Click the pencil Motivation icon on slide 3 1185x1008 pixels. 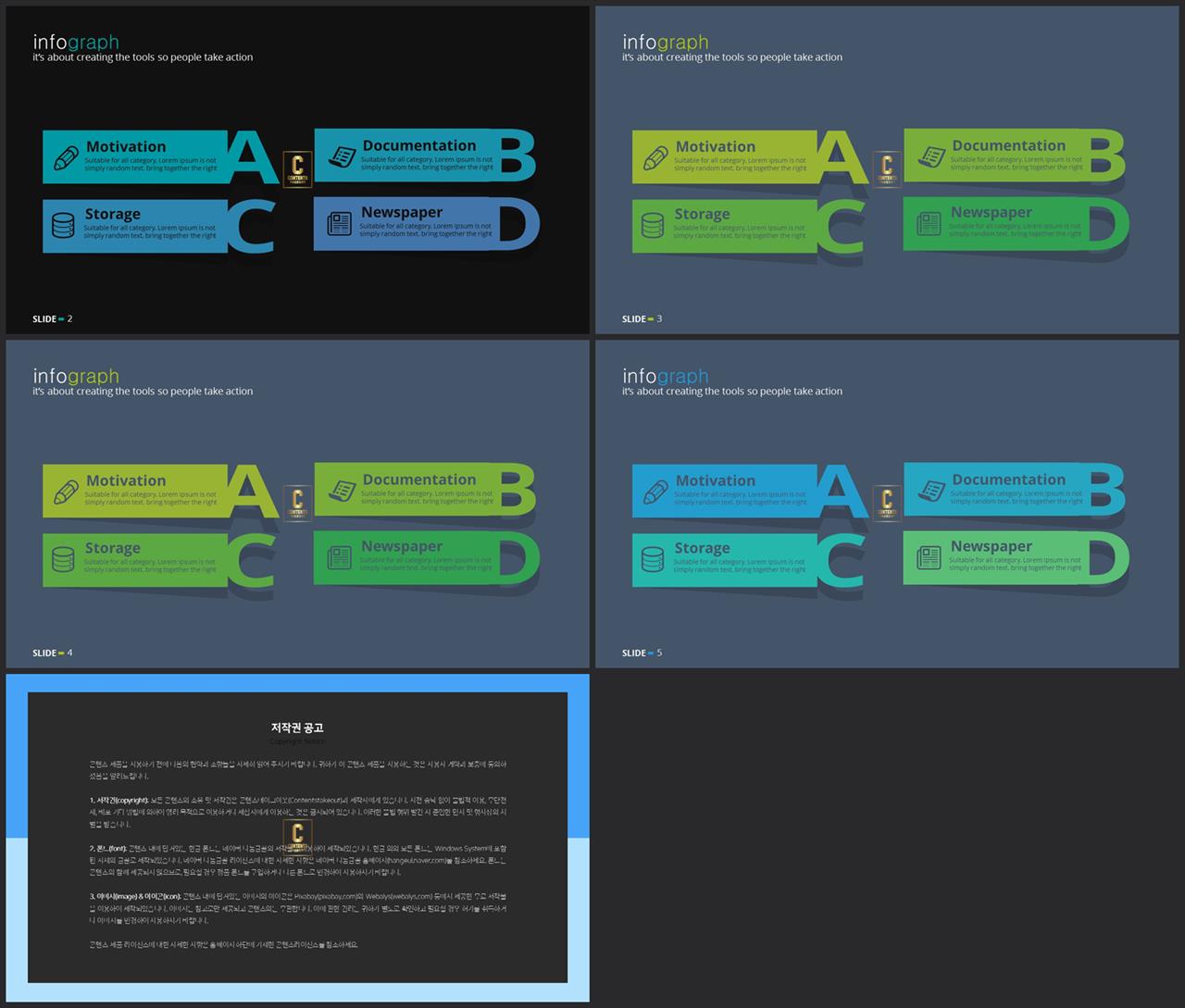click(x=655, y=158)
